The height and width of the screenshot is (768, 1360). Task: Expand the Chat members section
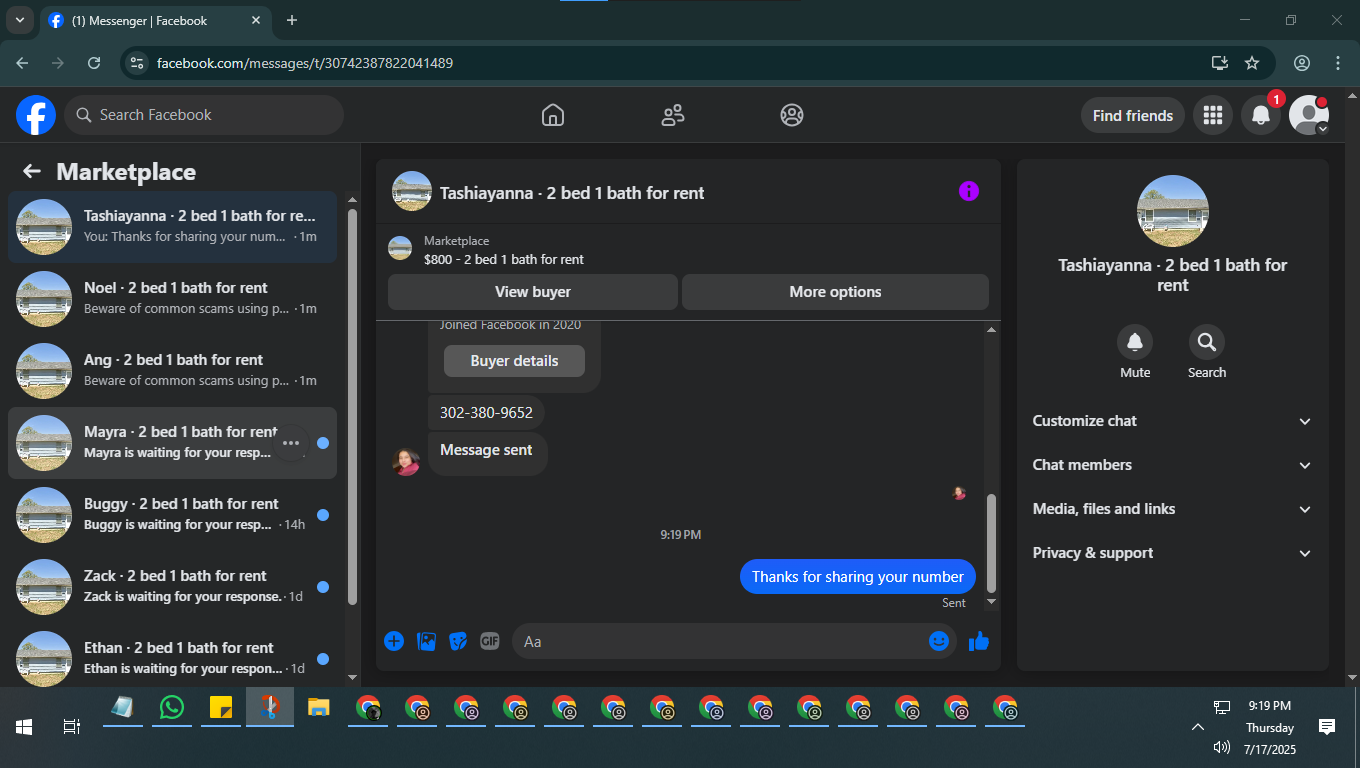[x=1173, y=465]
